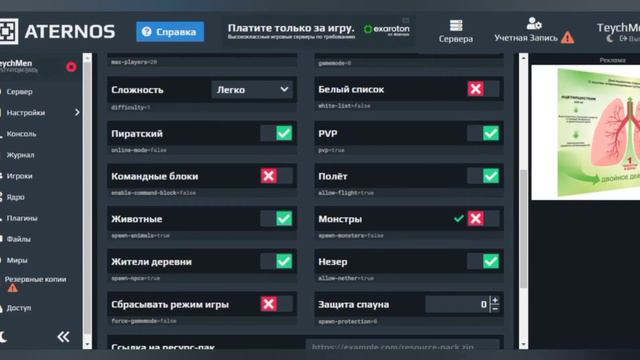Open the Ядро sidebar item
This screenshot has height=360, width=640.
(16, 197)
